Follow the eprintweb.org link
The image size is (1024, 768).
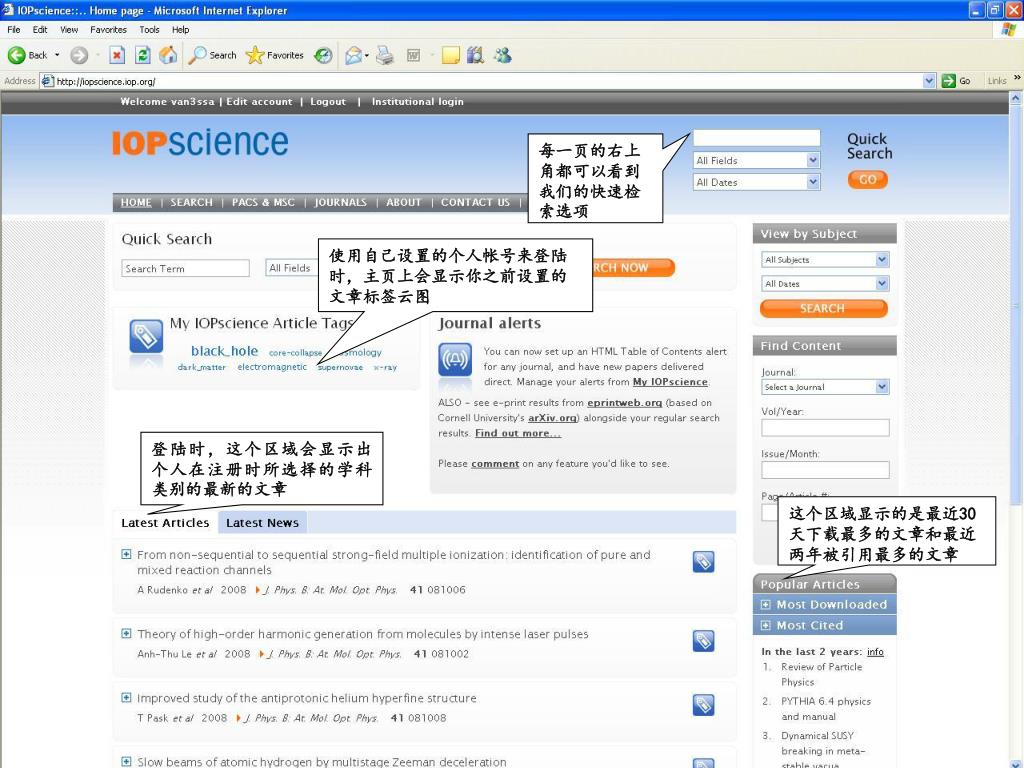point(624,403)
